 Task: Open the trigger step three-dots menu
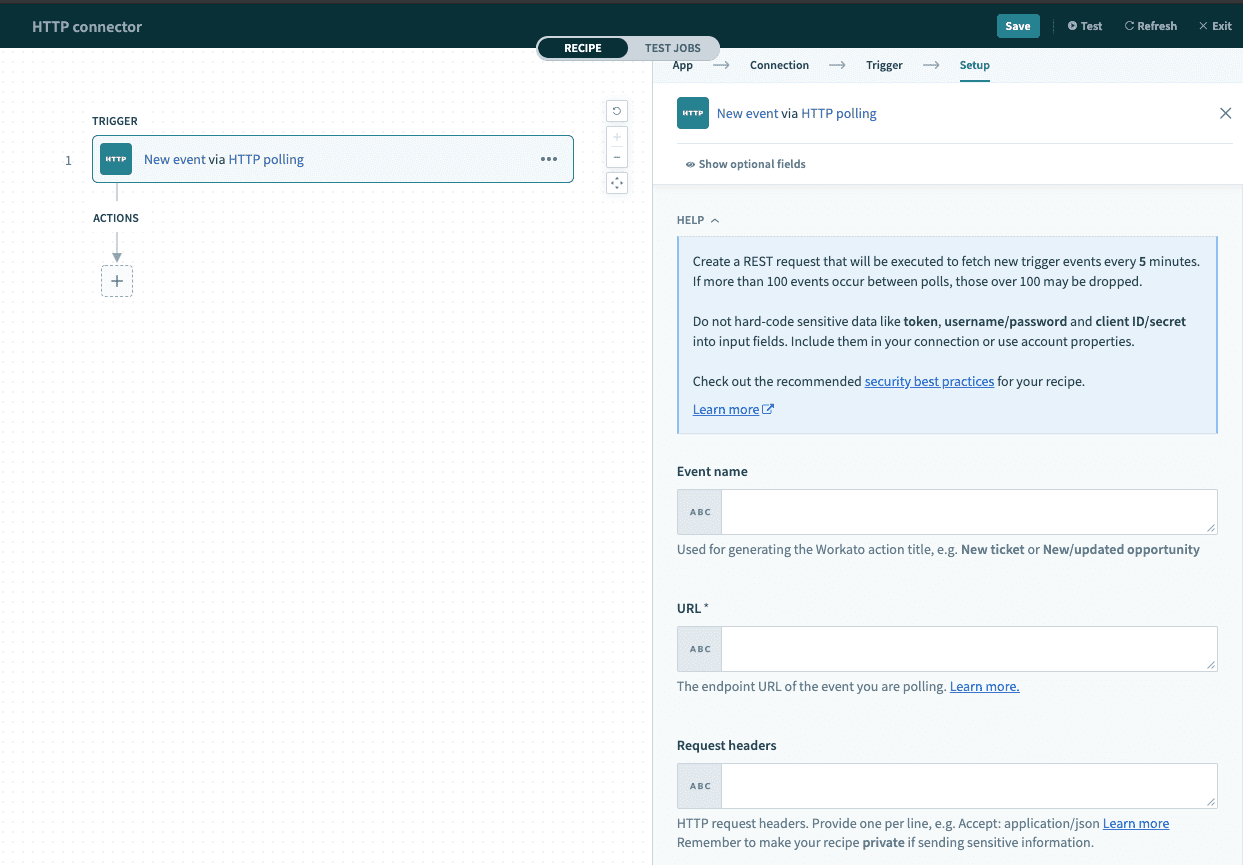[549, 159]
